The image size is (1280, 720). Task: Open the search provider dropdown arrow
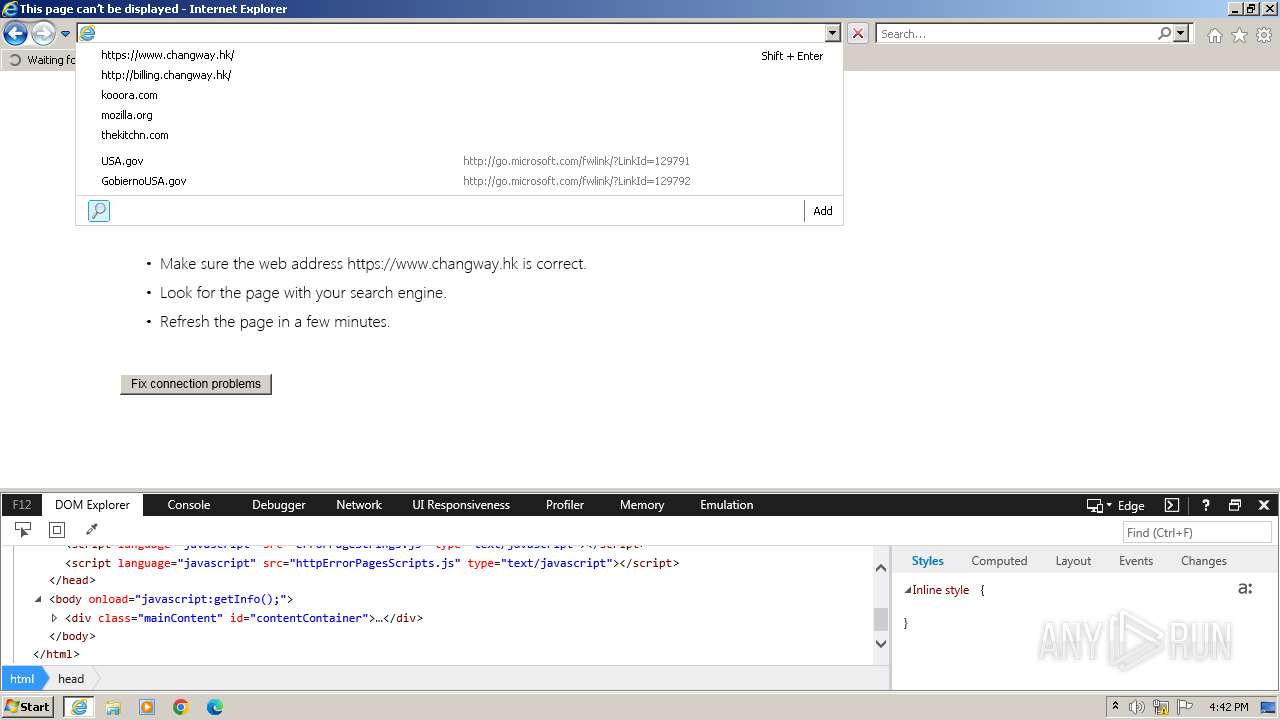pos(1181,33)
